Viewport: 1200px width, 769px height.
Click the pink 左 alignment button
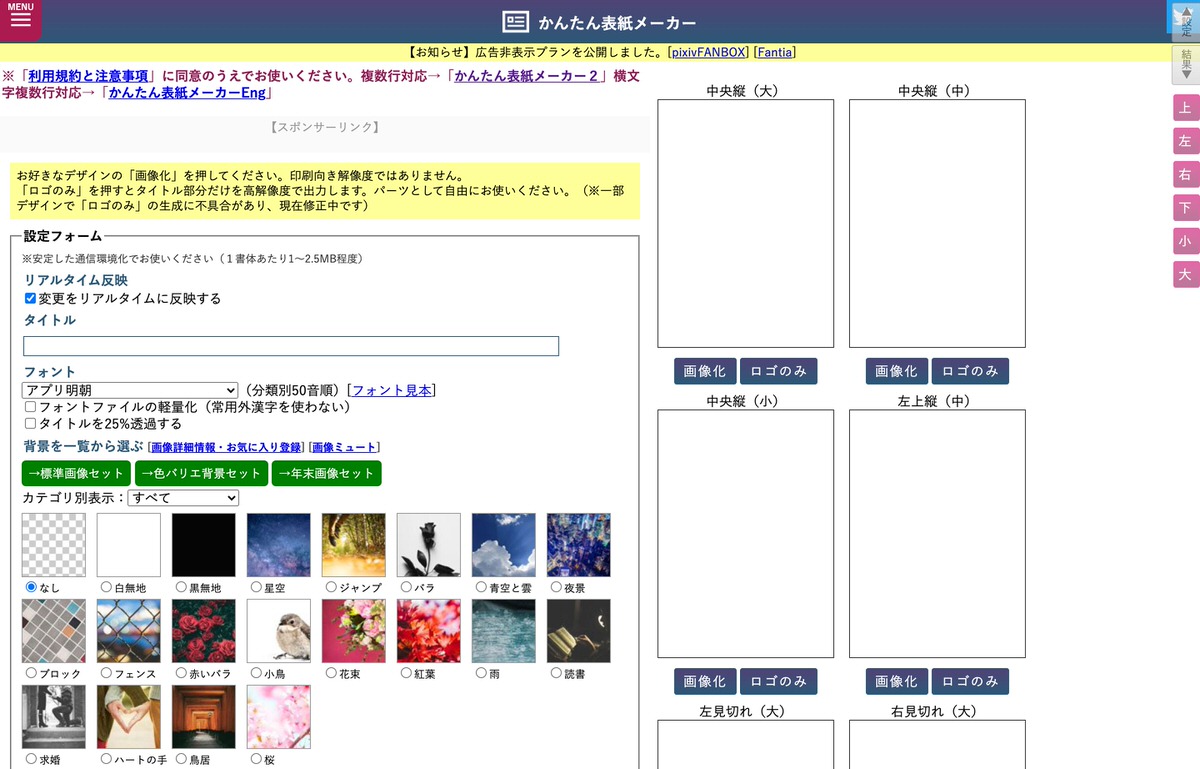tap(1186, 141)
